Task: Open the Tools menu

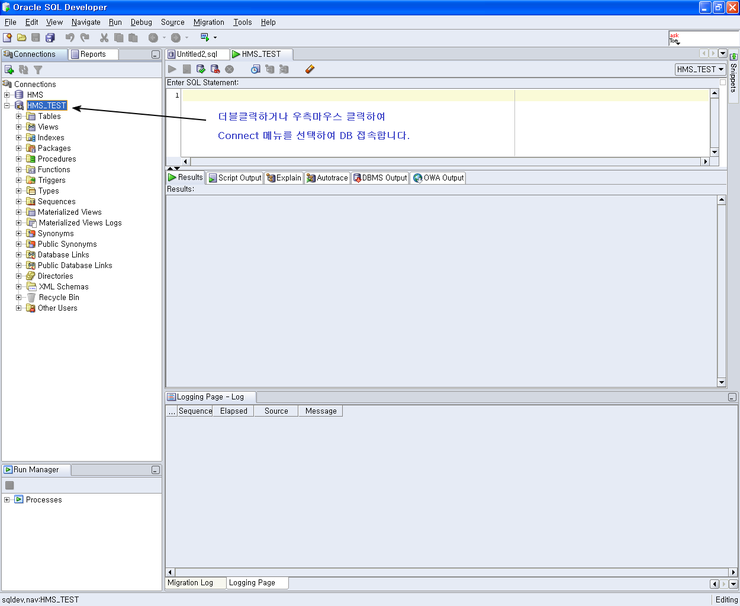Action: [243, 22]
